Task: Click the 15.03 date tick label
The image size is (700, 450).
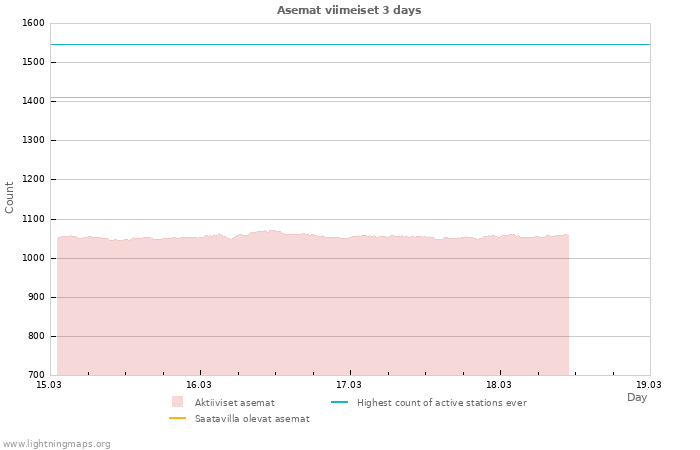Action: pyautogui.click(x=49, y=384)
